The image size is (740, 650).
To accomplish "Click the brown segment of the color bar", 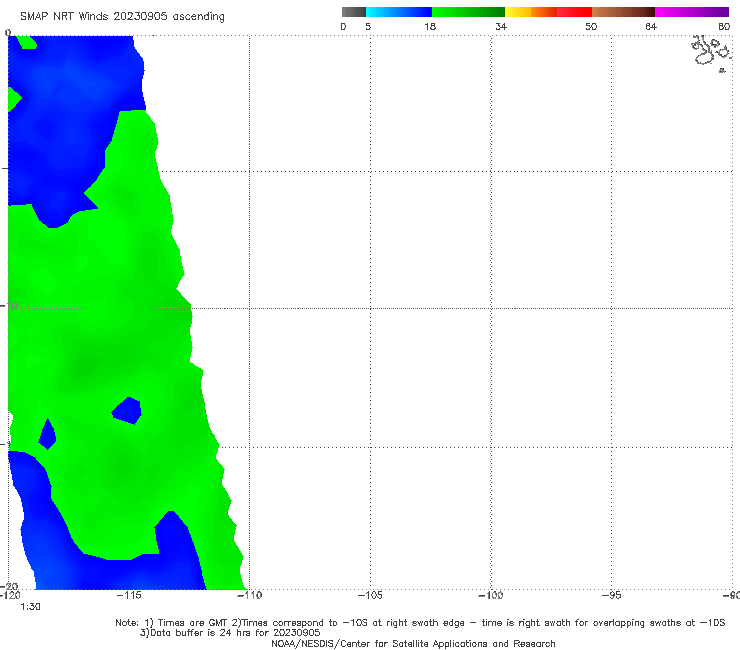I will (623, 12).
